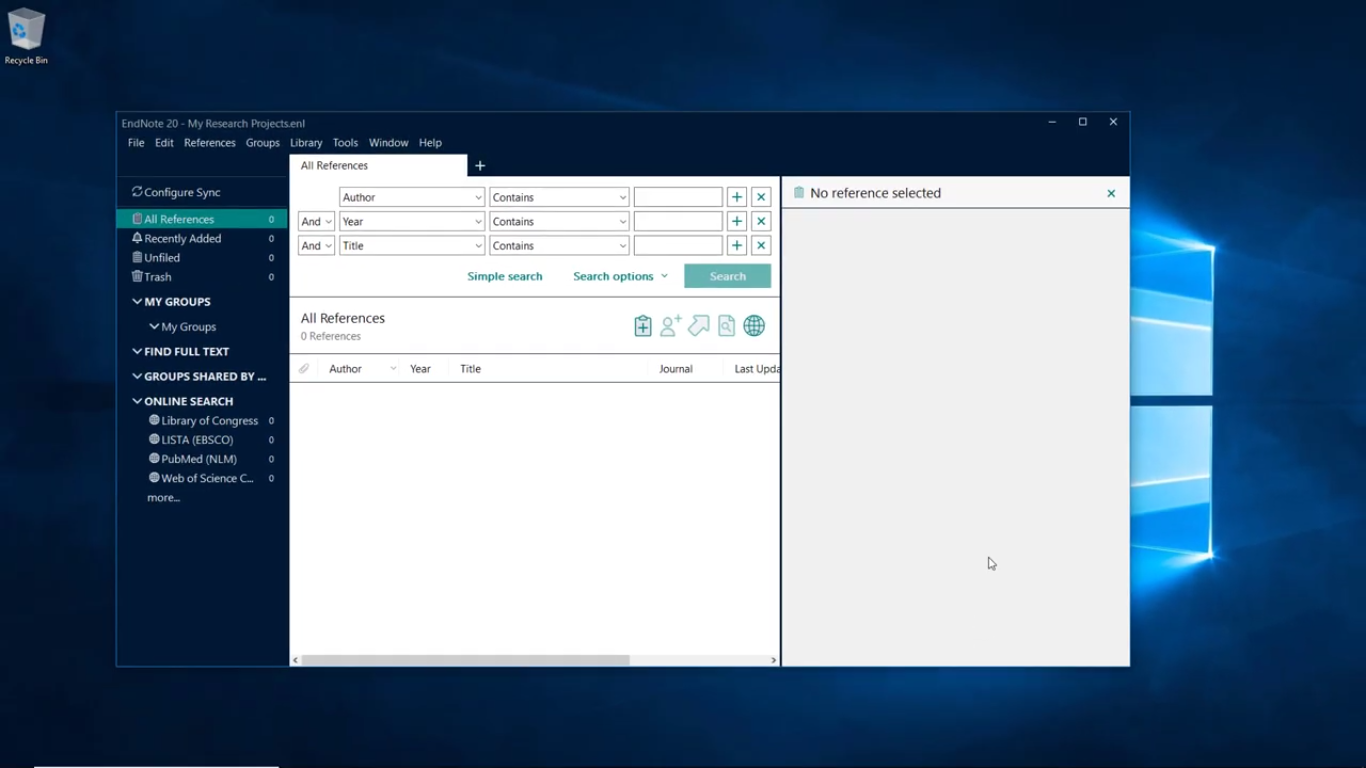Open the And operator dropdown for Year row
1366x768 pixels.
(316, 221)
